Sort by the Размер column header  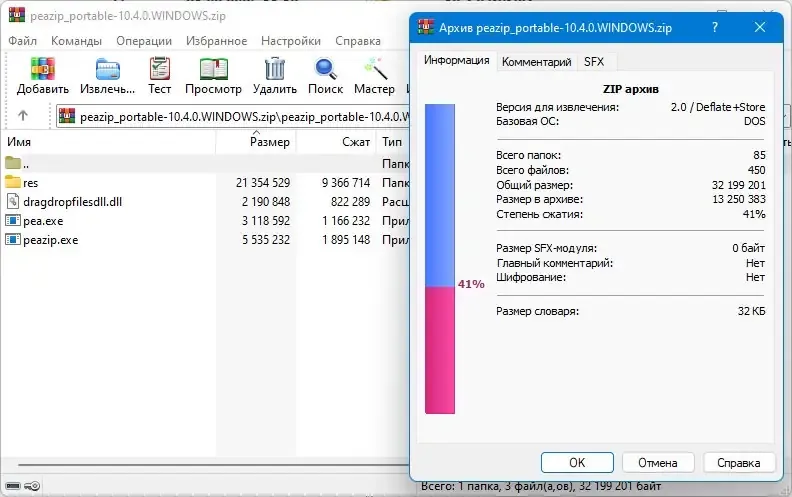coord(256,142)
